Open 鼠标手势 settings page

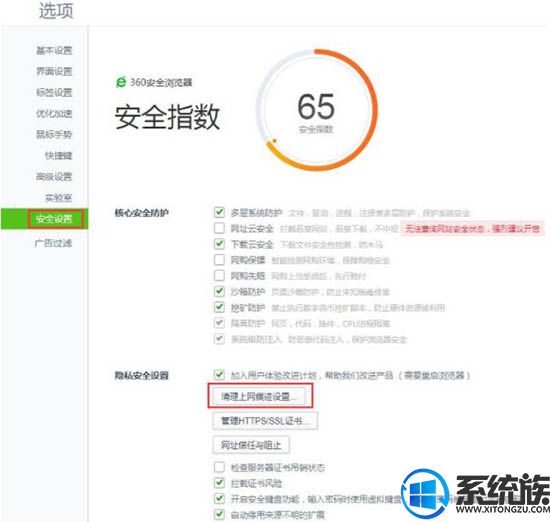(54, 134)
